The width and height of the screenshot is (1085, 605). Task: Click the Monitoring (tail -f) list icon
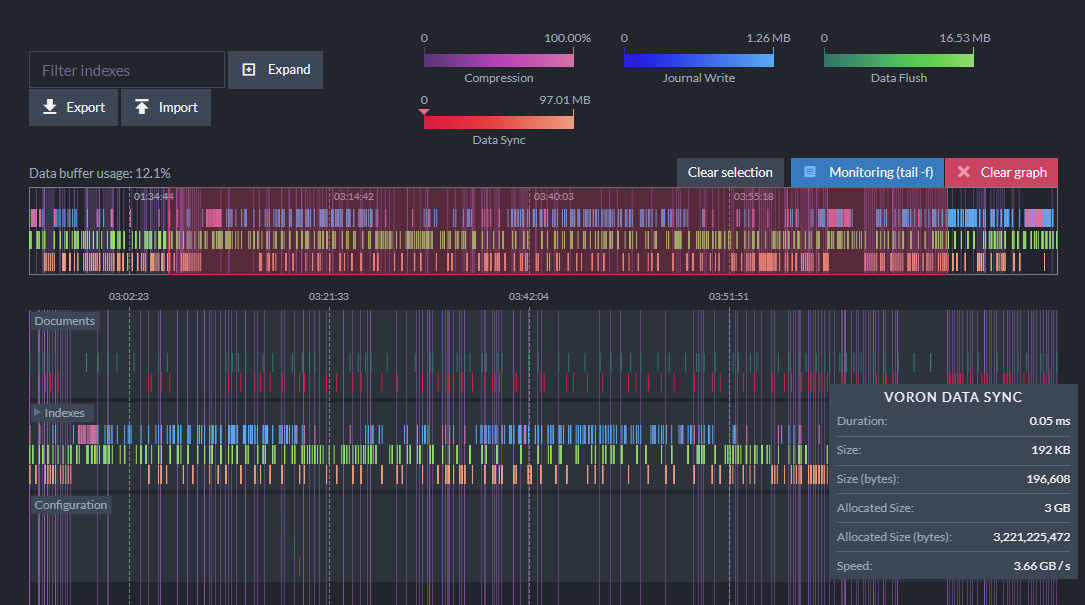point(810,172)
